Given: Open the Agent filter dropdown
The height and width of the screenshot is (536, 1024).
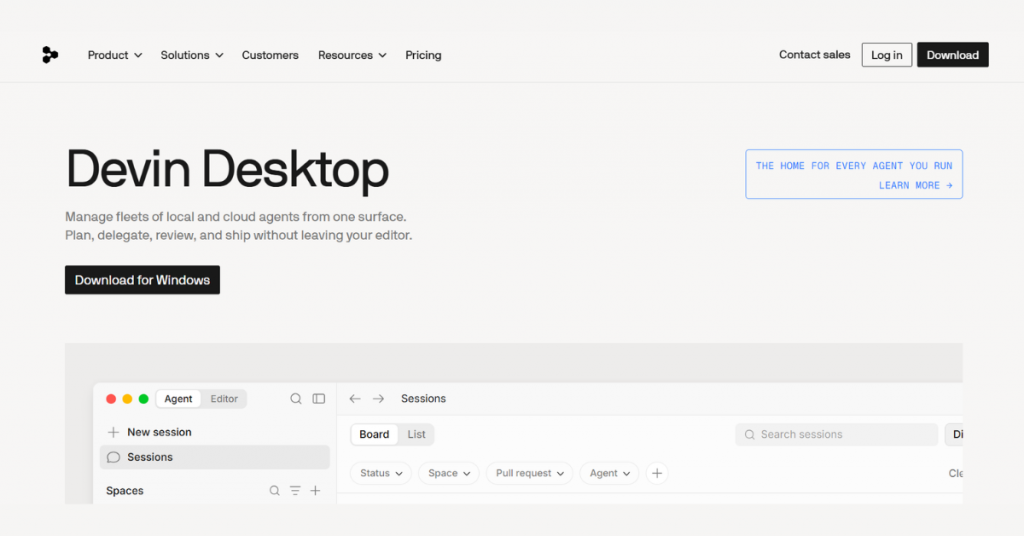Looking at the screenshot, I should click(609, 473).
